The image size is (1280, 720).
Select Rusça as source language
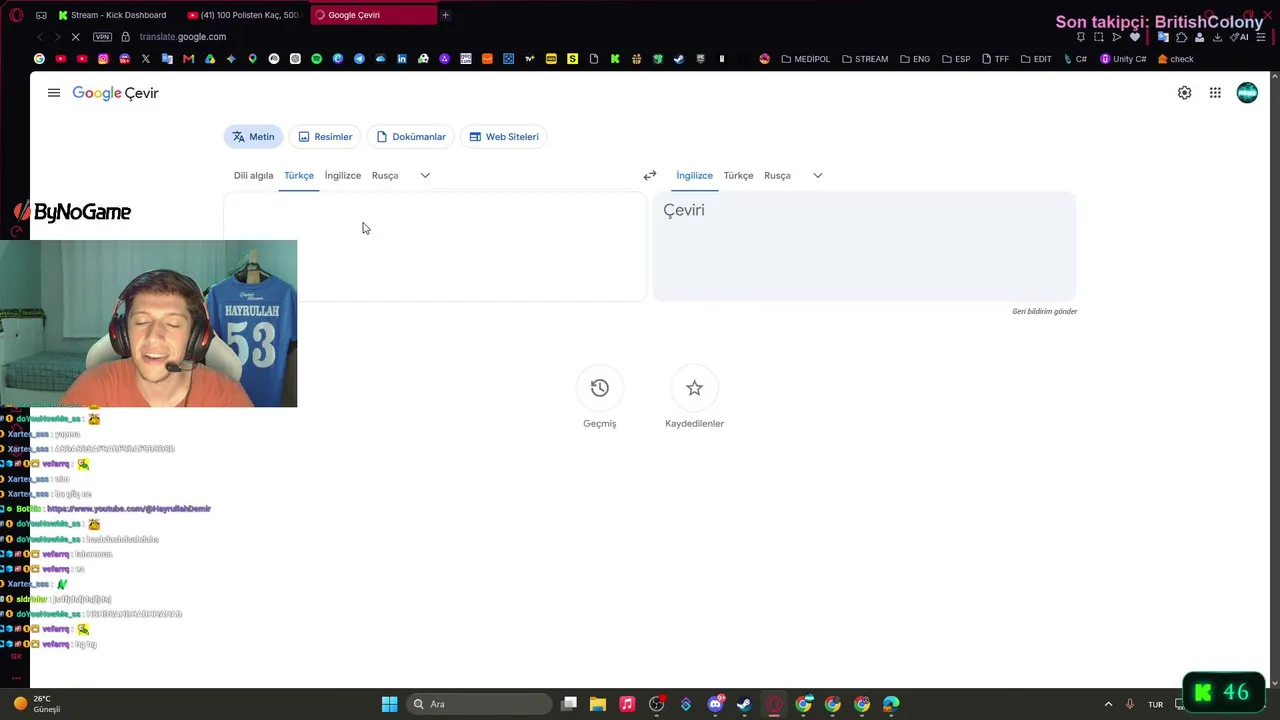[x=385, y=175]
